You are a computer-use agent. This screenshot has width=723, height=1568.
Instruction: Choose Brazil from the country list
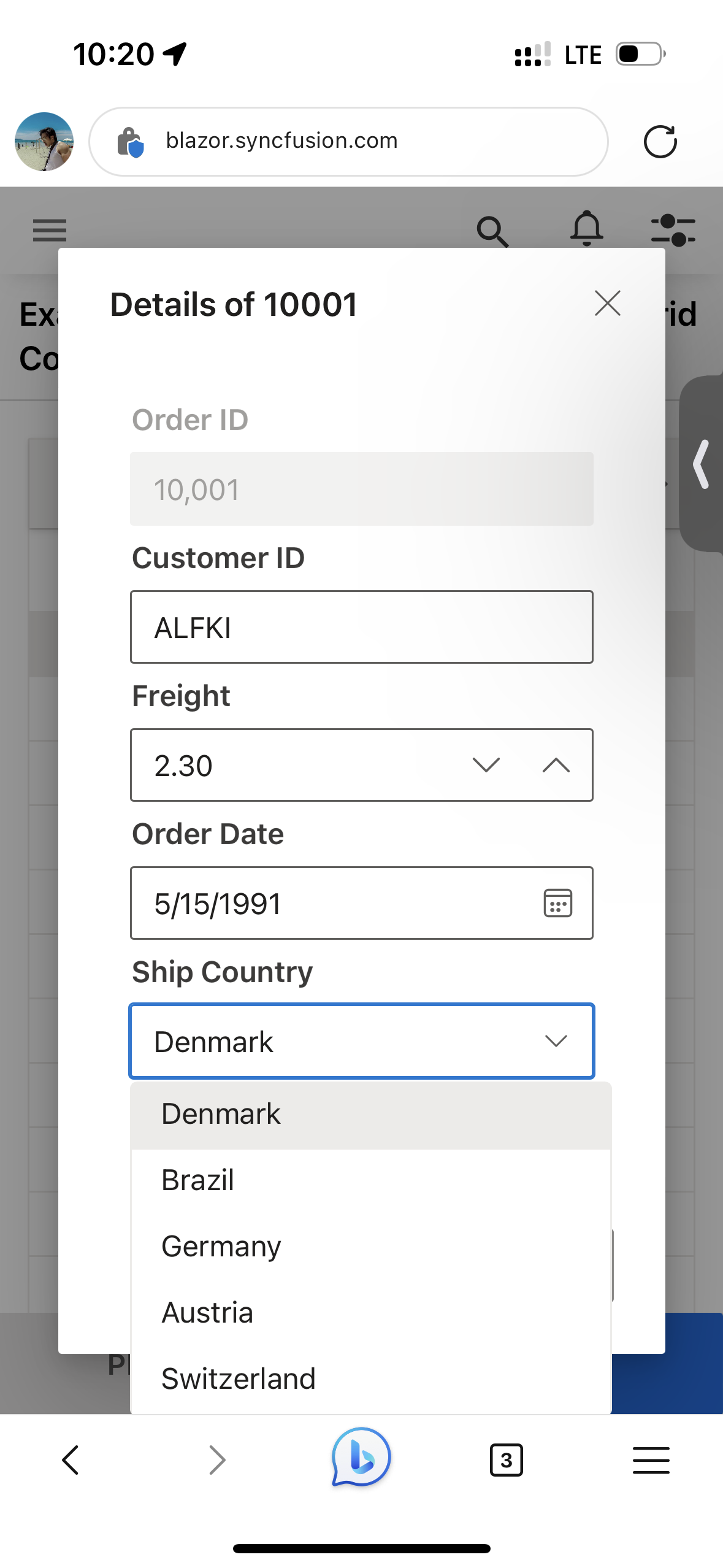coord(198,1180)
